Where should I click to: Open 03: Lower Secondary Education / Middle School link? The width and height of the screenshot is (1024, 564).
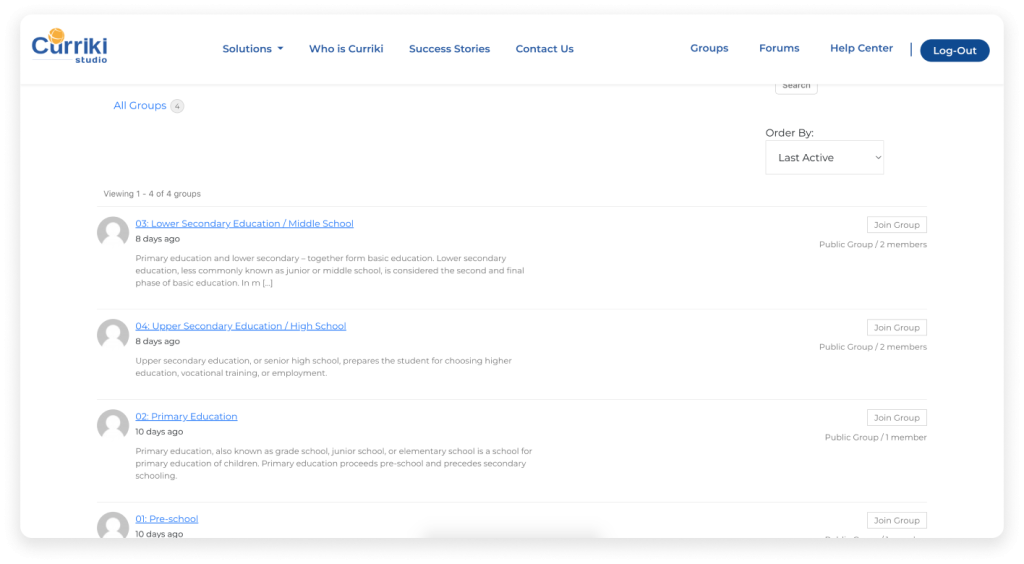click(x=244, y=223)
